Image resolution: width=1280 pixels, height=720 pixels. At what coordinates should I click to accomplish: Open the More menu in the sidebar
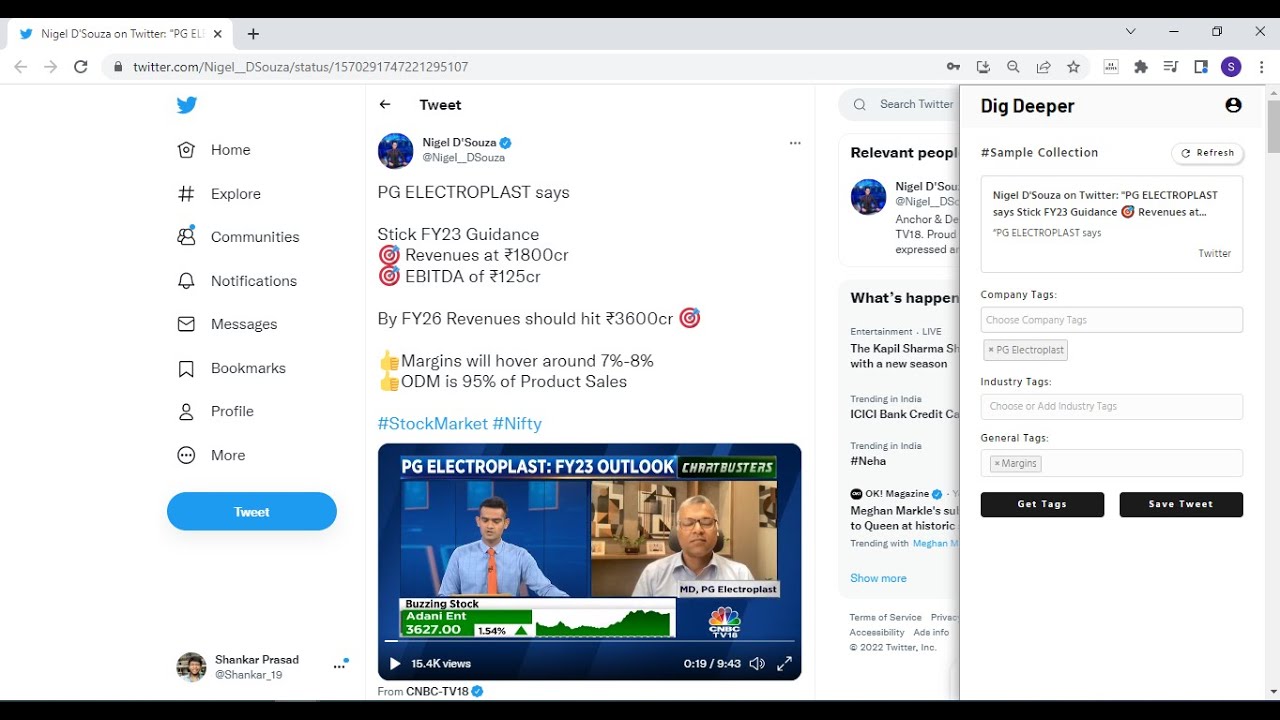(x=227, y=455)
